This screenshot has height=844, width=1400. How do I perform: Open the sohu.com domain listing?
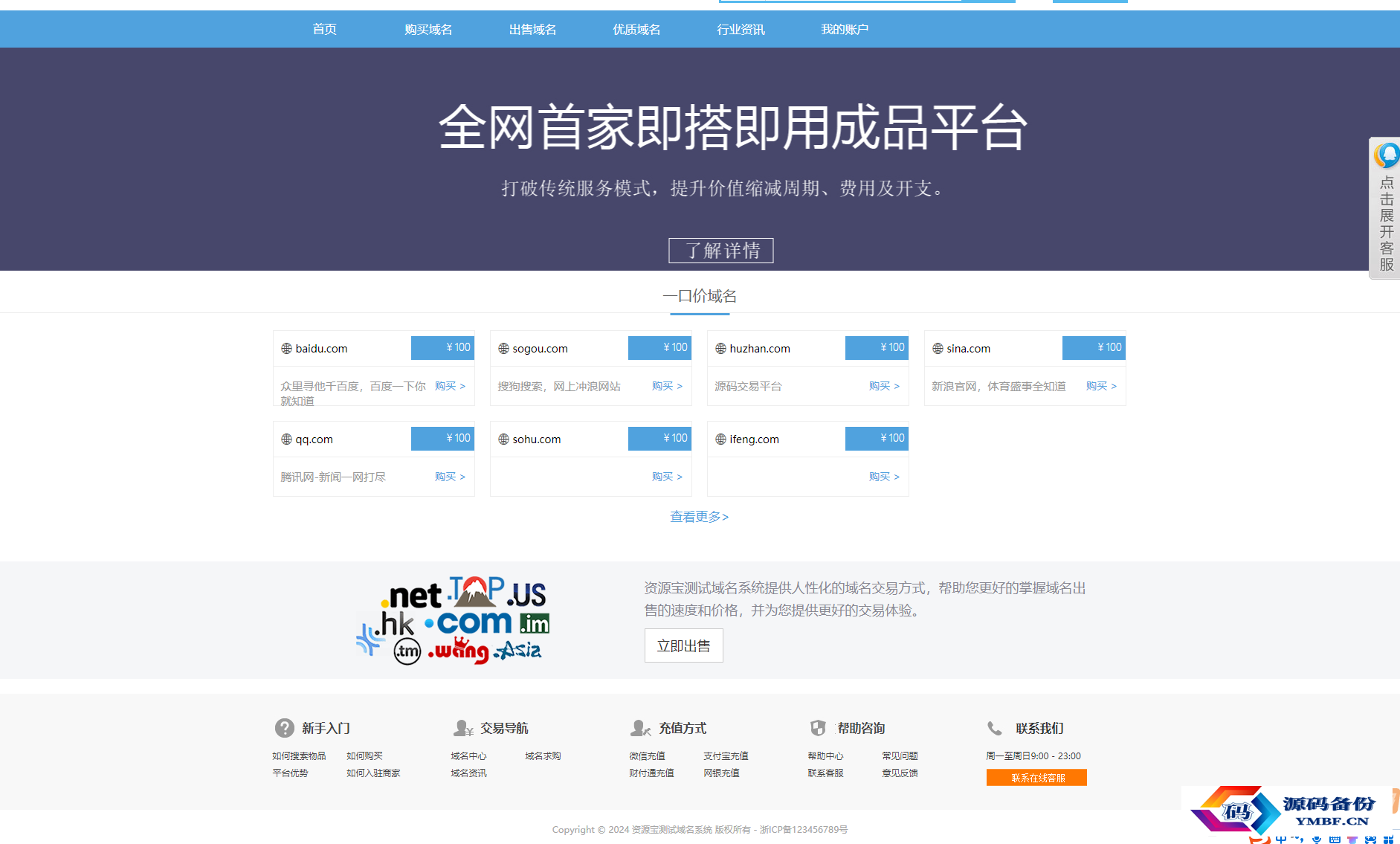(536, 439)
